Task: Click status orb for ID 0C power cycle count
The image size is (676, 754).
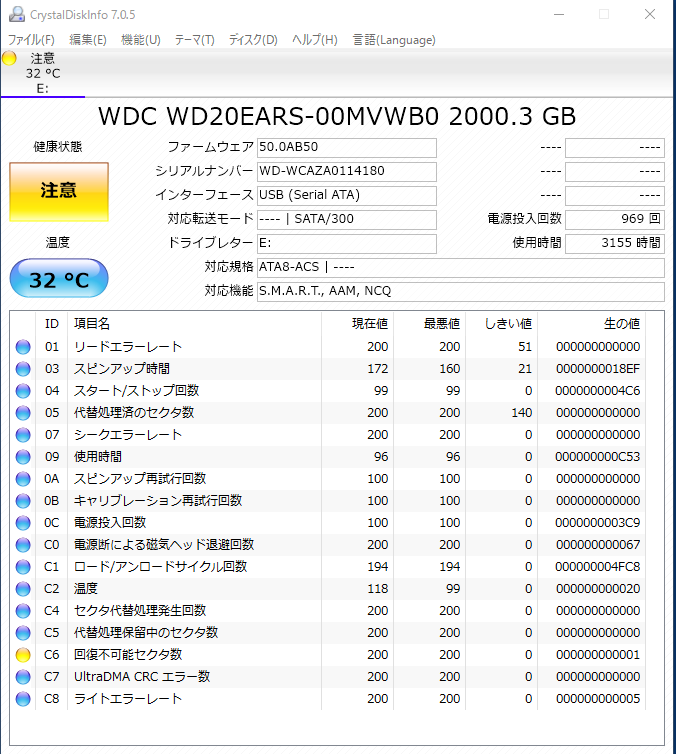Action: pyautogui.click(x=23, y=523)
